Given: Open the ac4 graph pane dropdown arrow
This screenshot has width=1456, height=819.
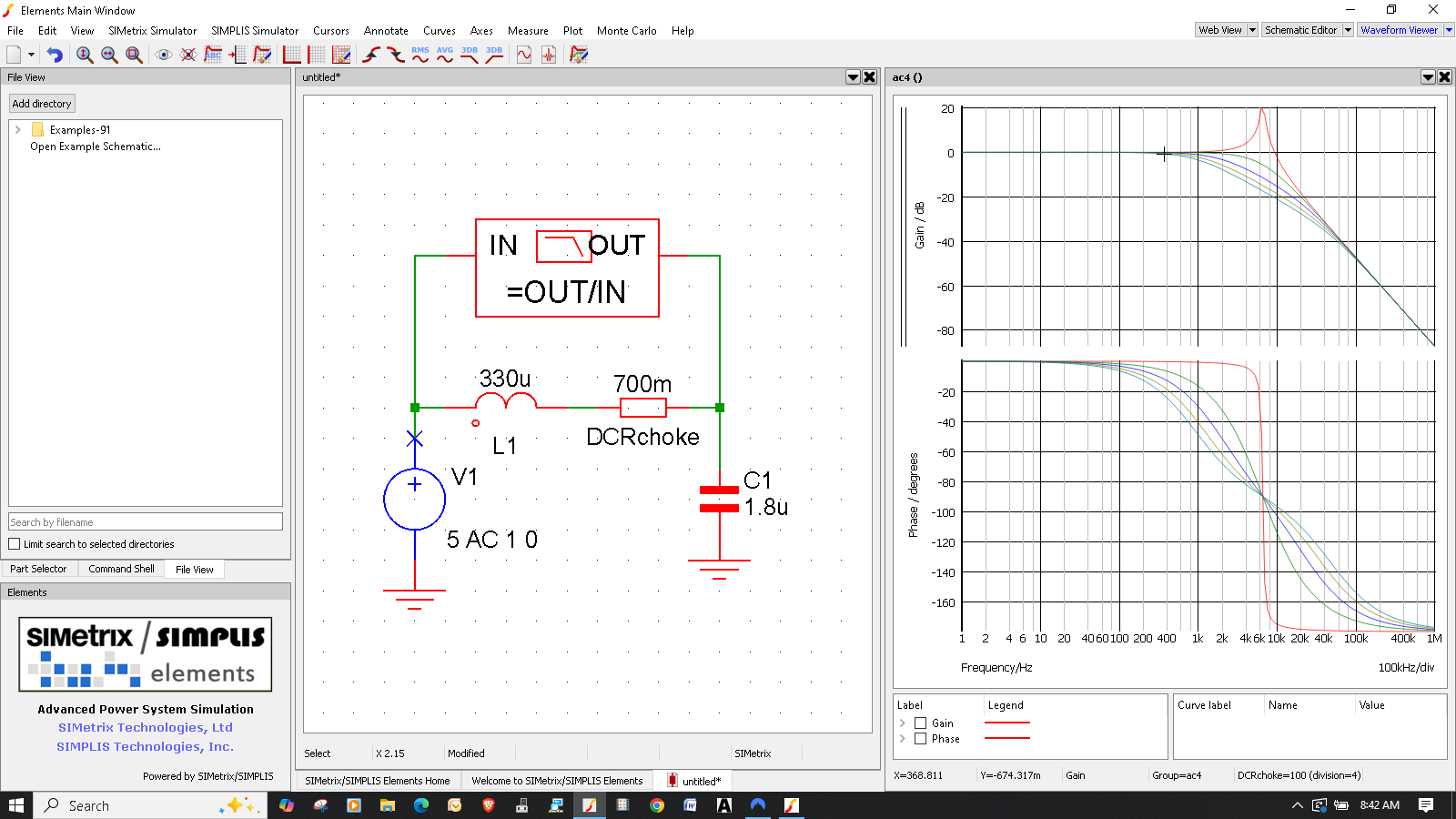Looking at the screenshot, I should [1429, 77].
